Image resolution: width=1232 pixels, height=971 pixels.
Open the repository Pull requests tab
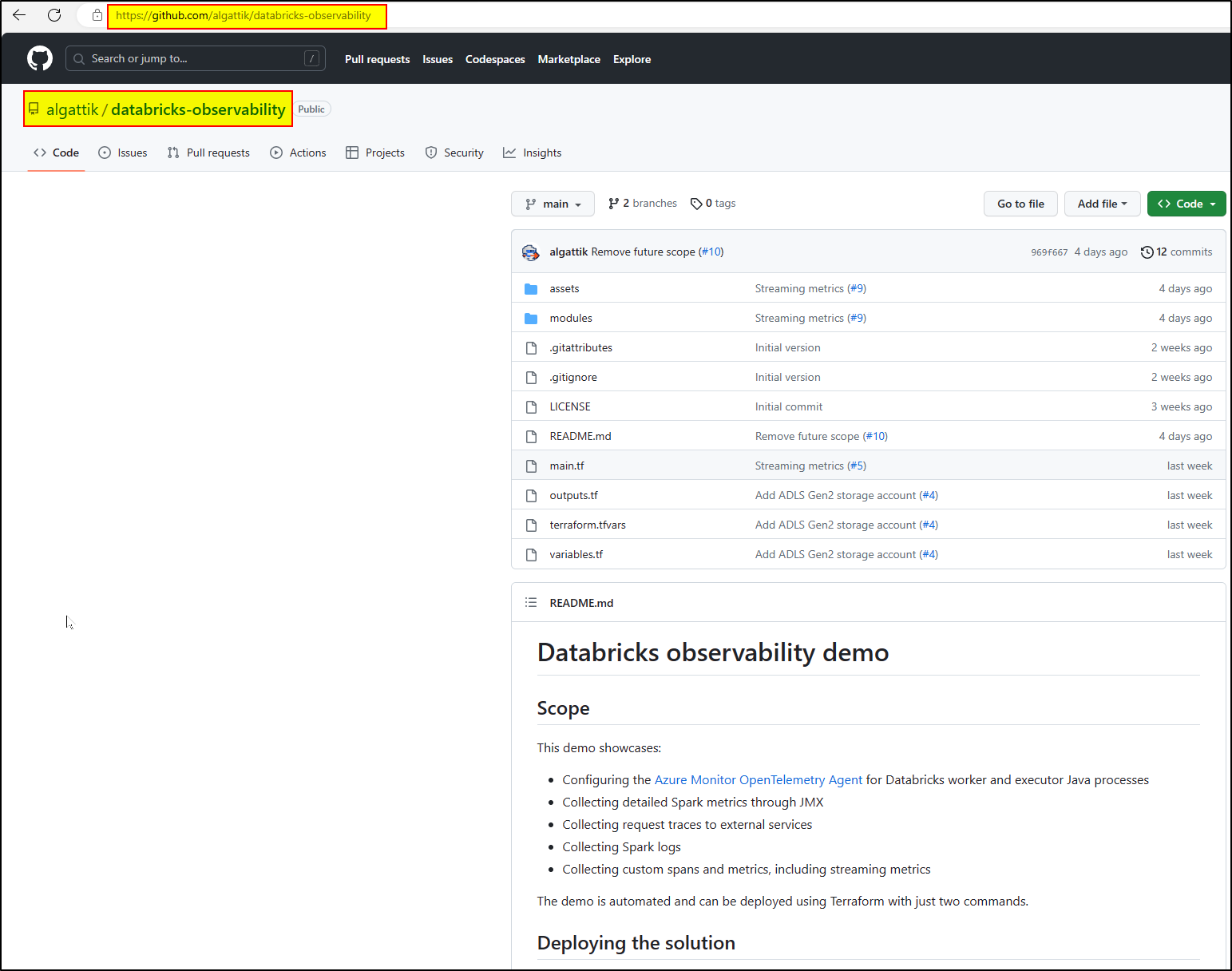pyautogui.click(x=208, y=153)
